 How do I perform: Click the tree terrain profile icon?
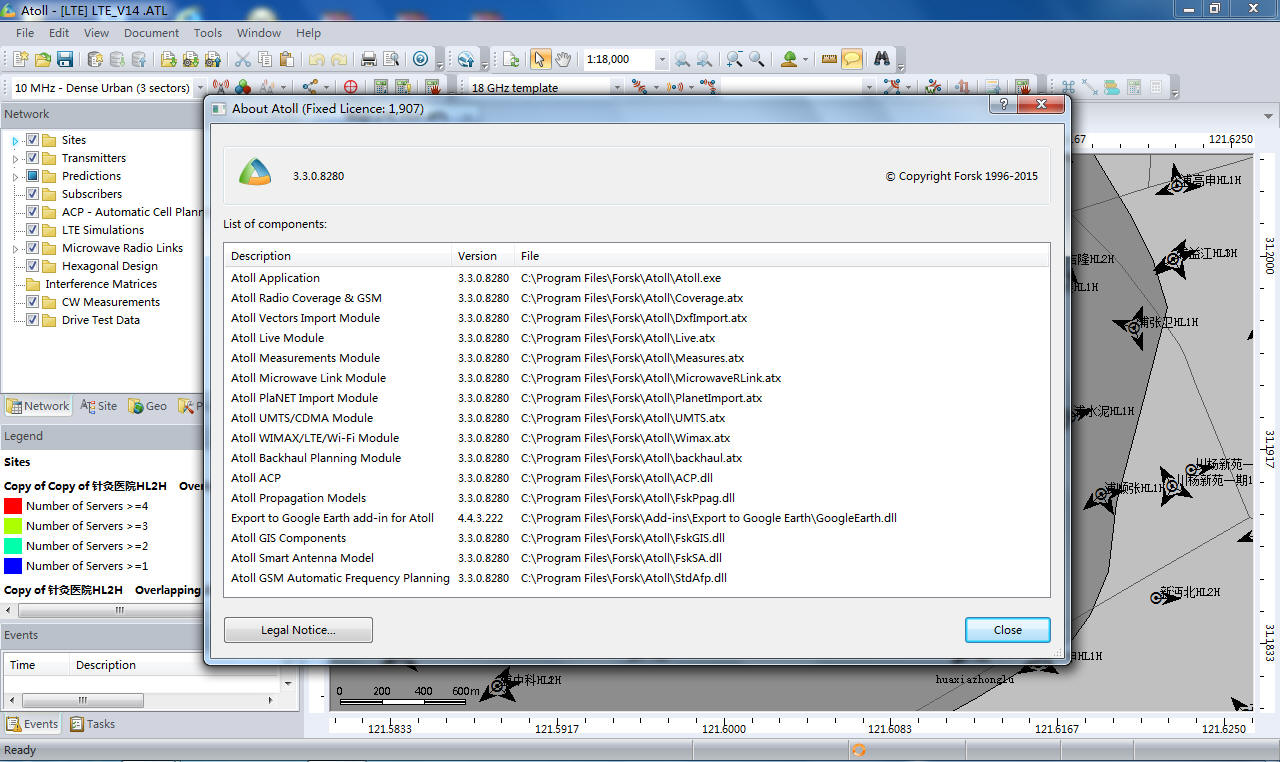pyautogui.click(x=789, y=59)
